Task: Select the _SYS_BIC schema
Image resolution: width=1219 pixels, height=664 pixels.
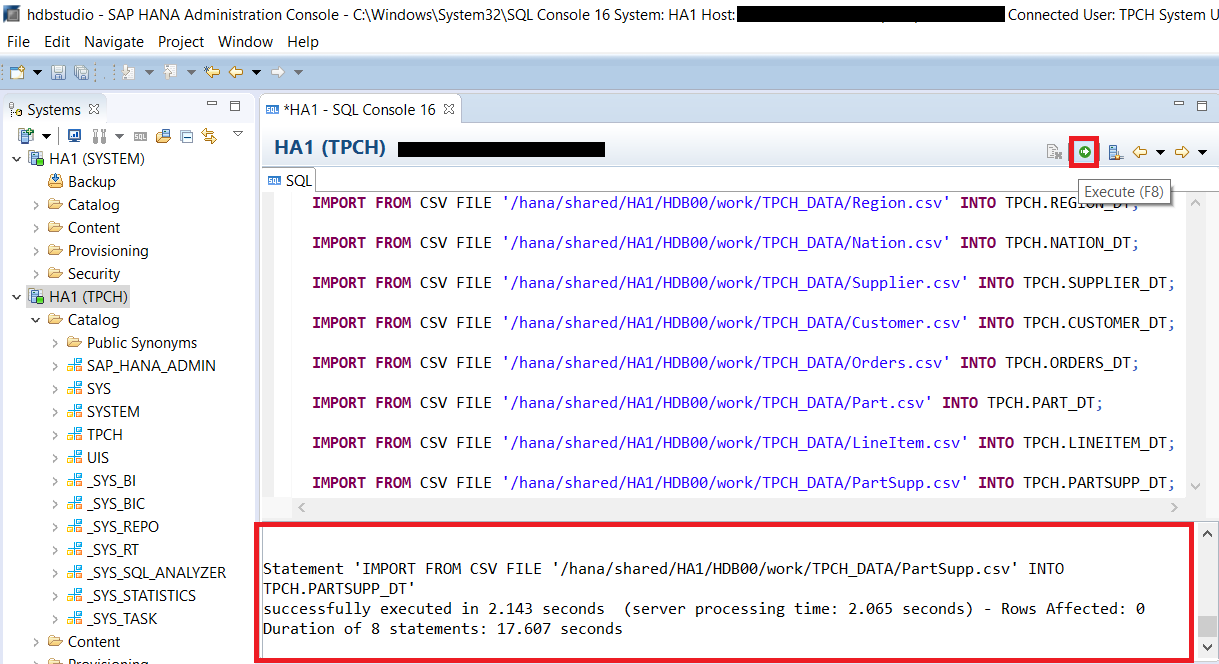Action: pyautogui.click(x=106, y=504)
